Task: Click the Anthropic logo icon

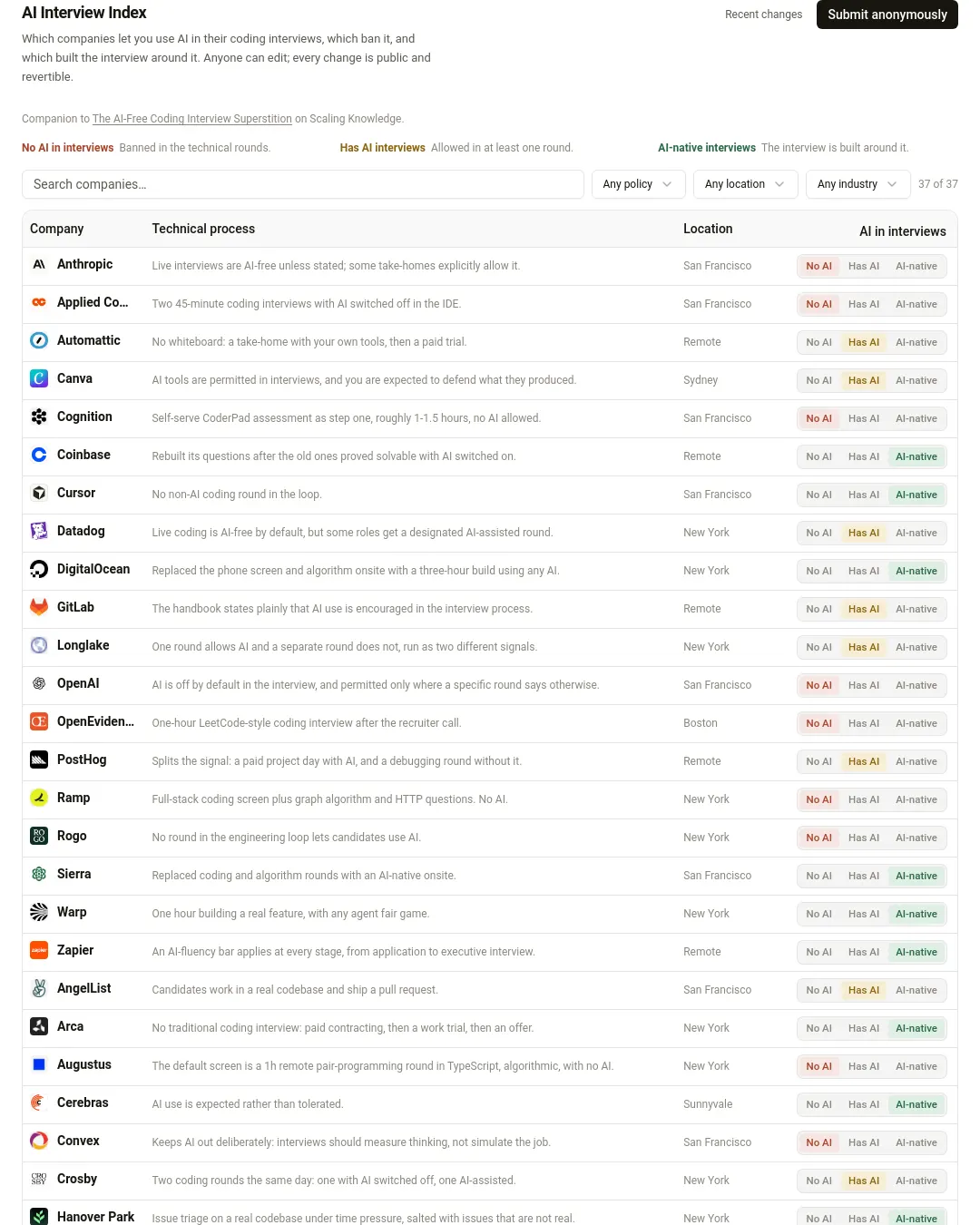Action: 39,264
